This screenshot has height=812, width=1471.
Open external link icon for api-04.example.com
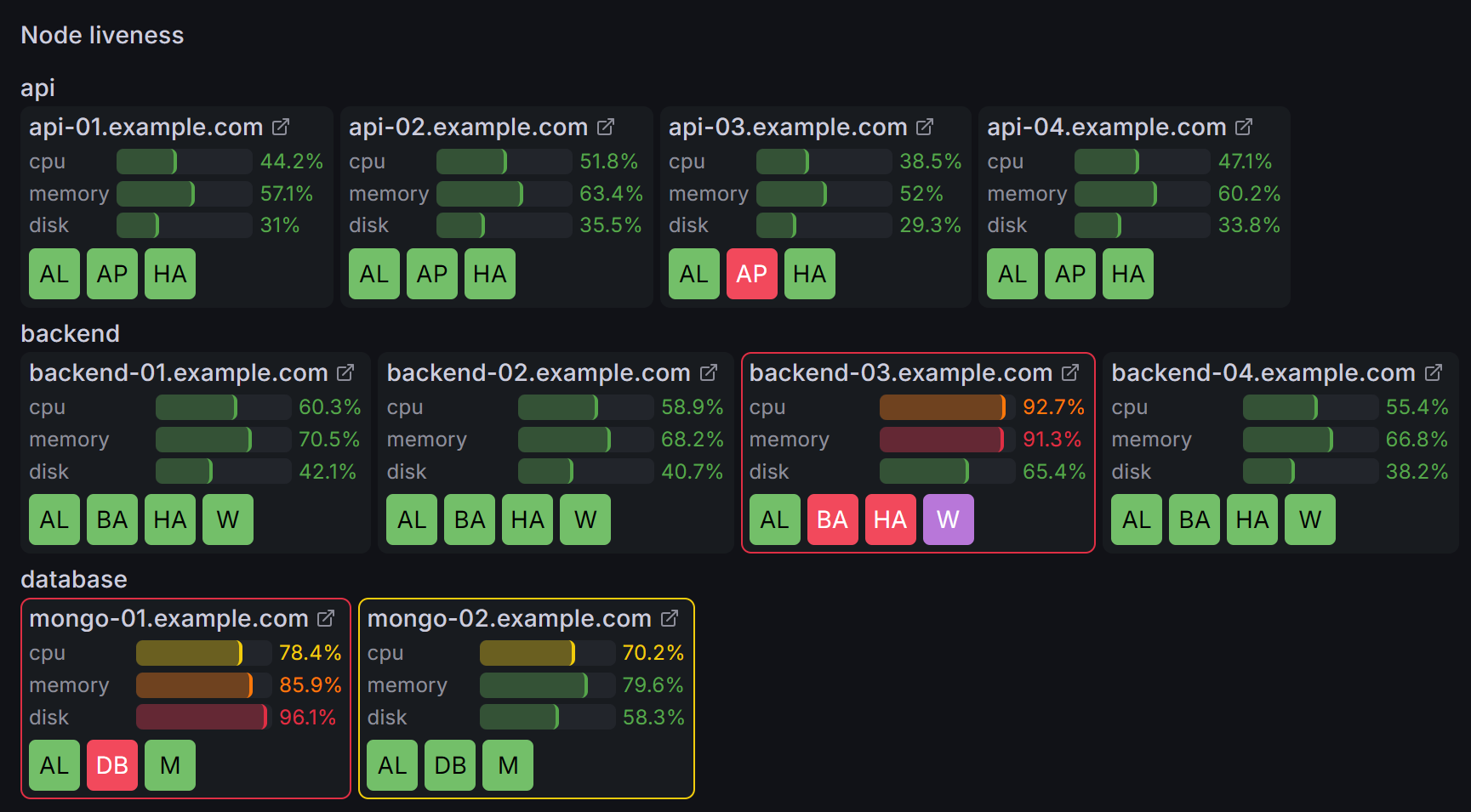[x=1244, y=128]
